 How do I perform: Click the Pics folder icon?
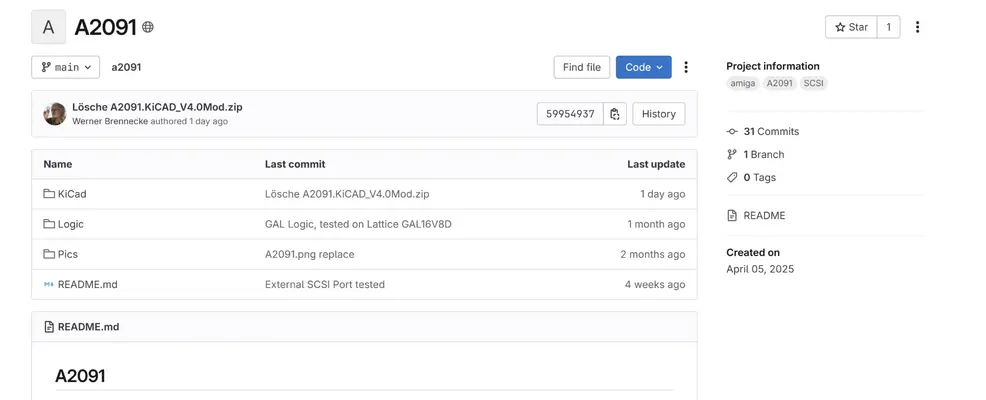[x=49, y=254]
